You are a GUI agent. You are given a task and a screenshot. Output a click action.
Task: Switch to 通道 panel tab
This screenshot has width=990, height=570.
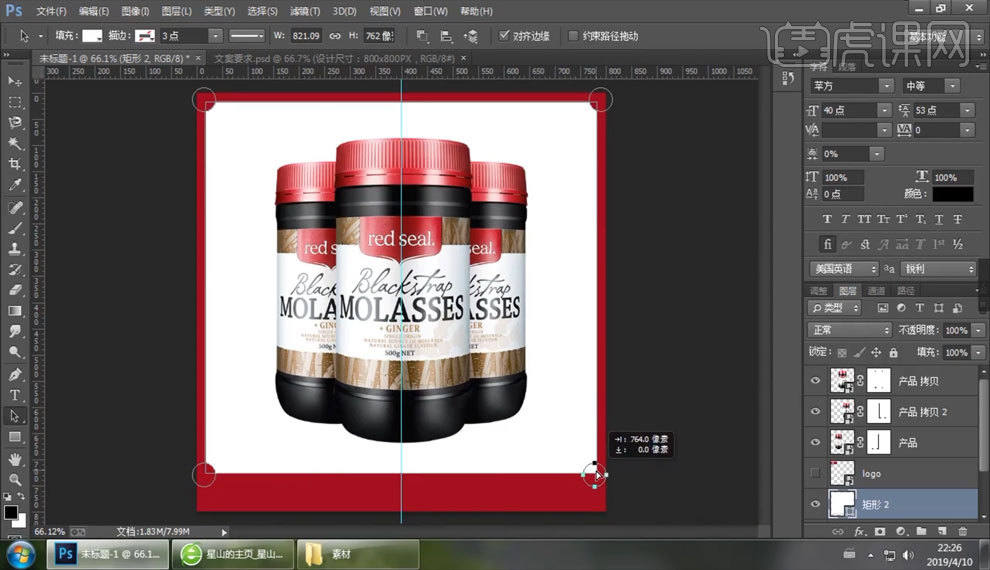click(876, 290)
